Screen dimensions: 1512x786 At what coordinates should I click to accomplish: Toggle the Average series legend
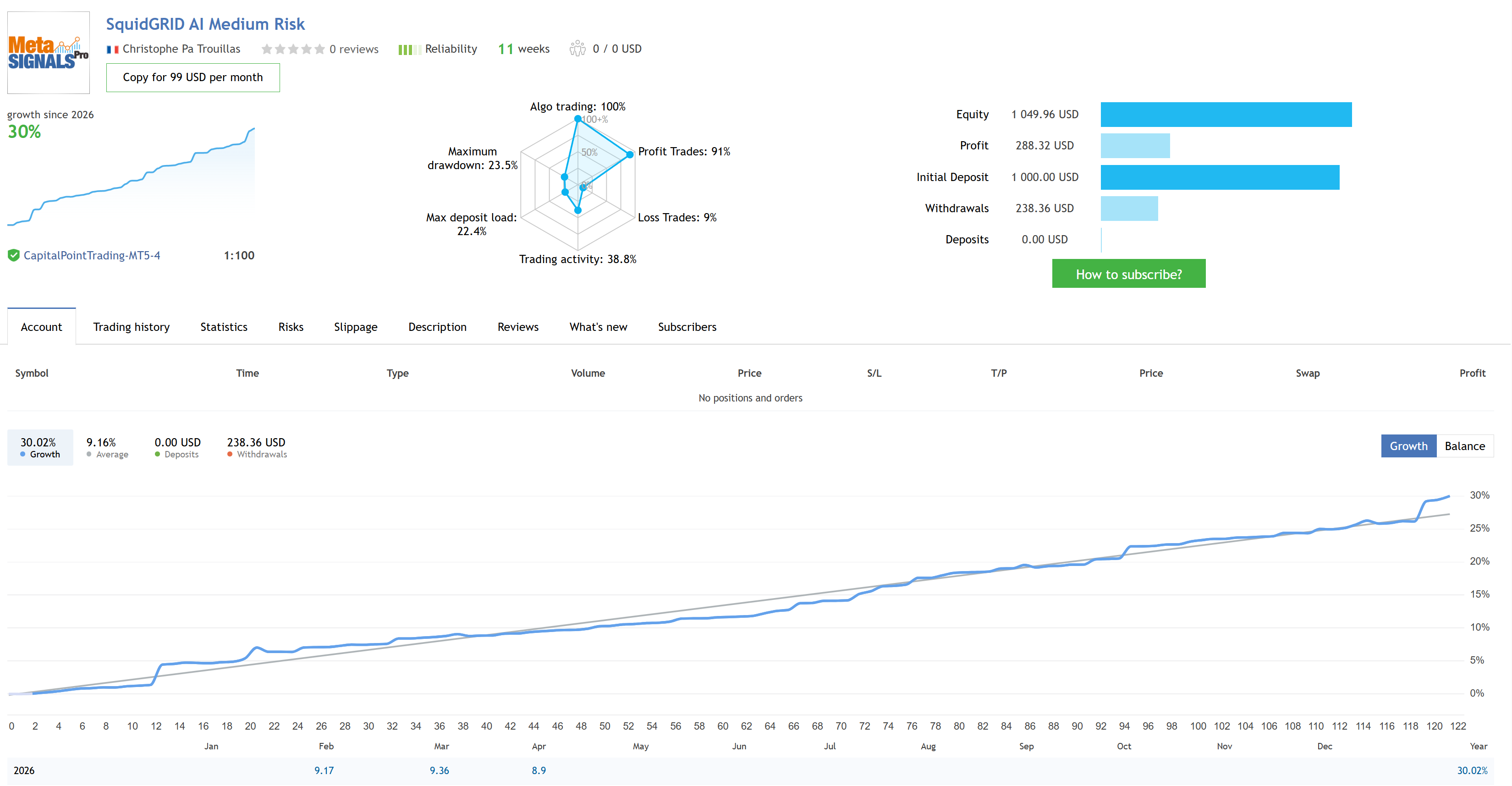(x=107, y=448)
